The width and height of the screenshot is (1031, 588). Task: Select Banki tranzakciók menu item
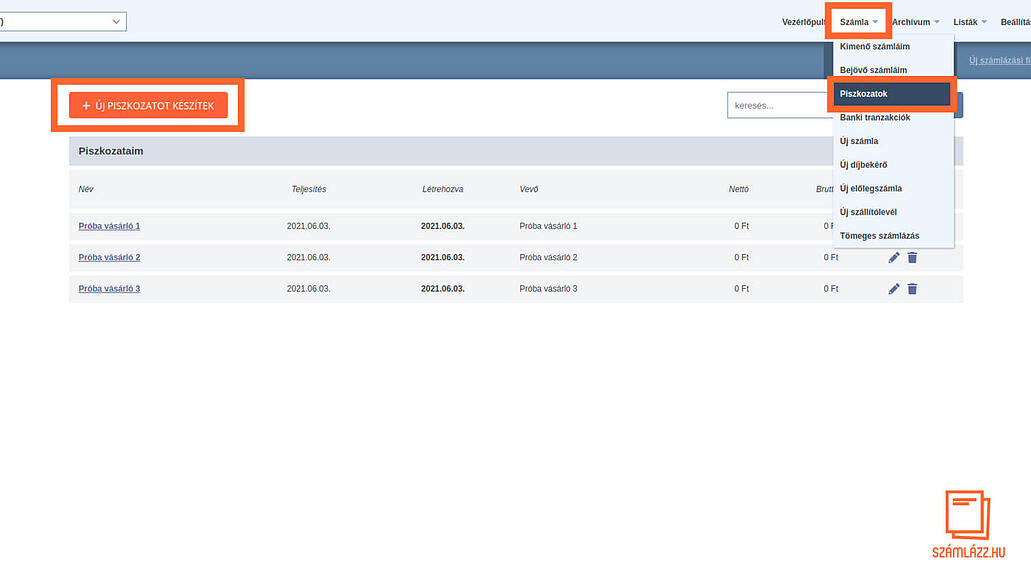point(875,118)
